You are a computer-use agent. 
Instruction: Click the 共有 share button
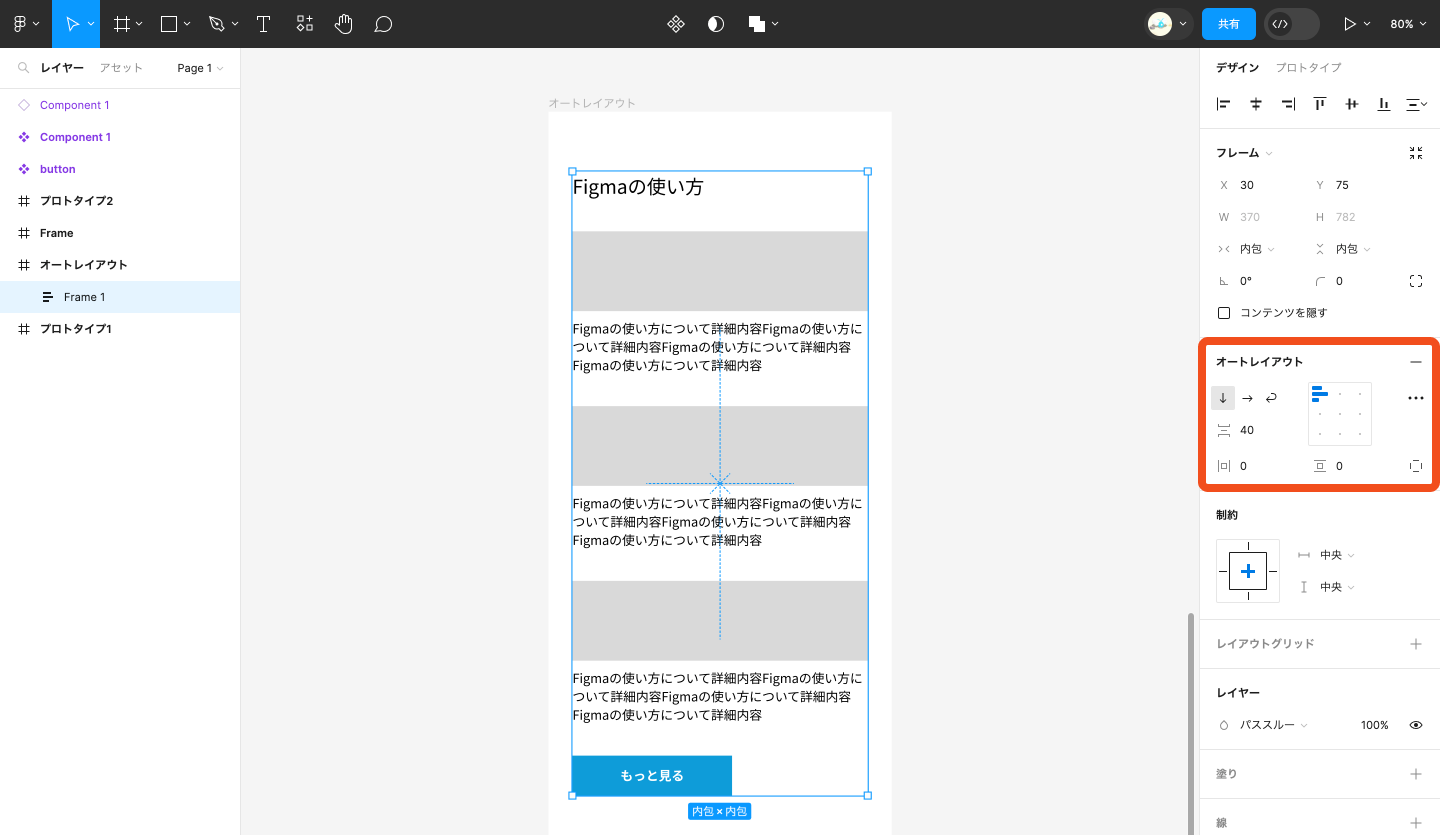1229,24
